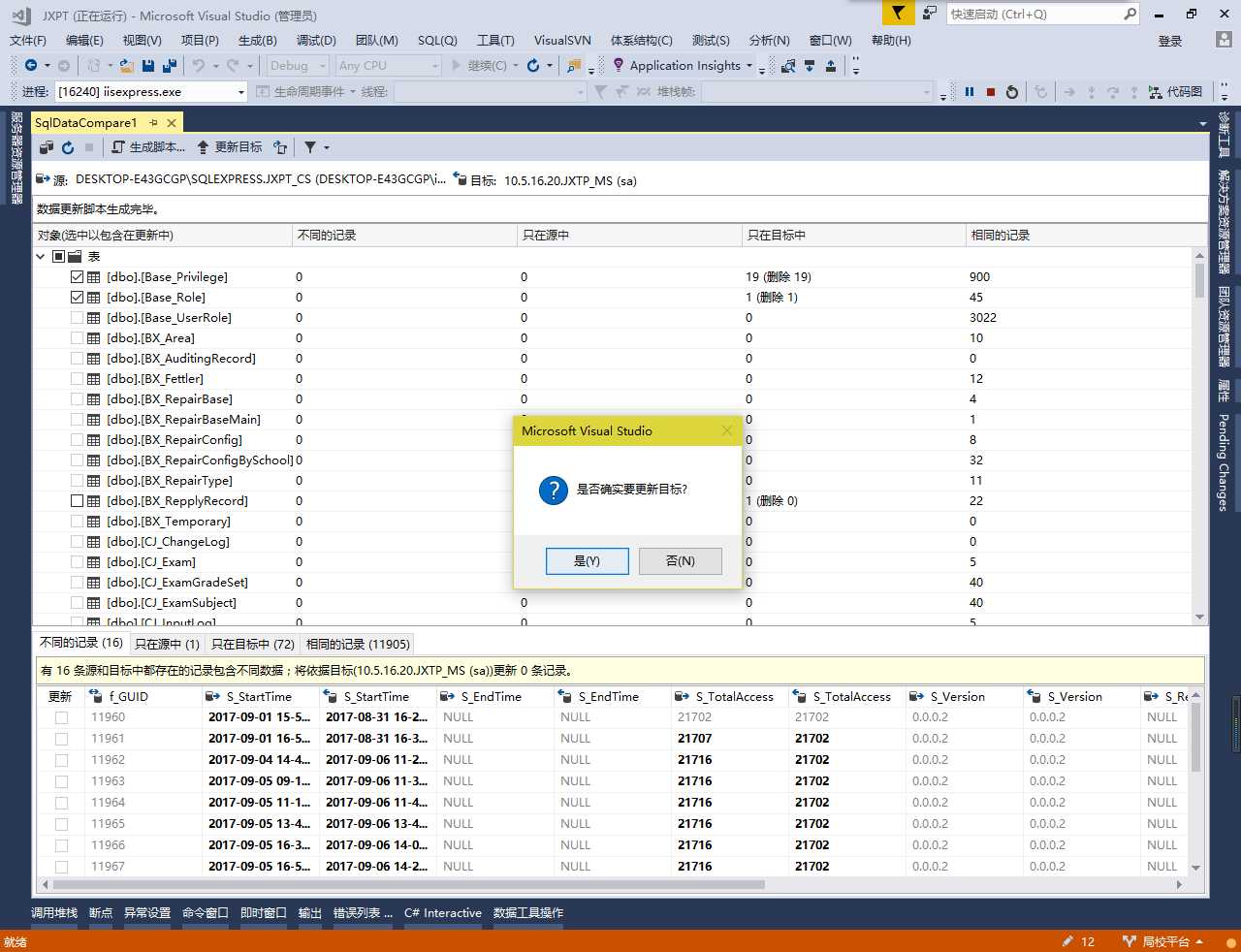Open the restart icon dropdown arrow
The width and height of the screenshot is (1241, 952).
coord(550,66)
